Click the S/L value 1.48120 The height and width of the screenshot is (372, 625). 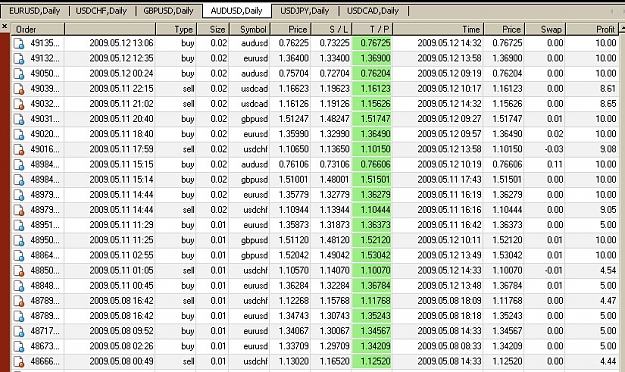(x=334, y=240)
